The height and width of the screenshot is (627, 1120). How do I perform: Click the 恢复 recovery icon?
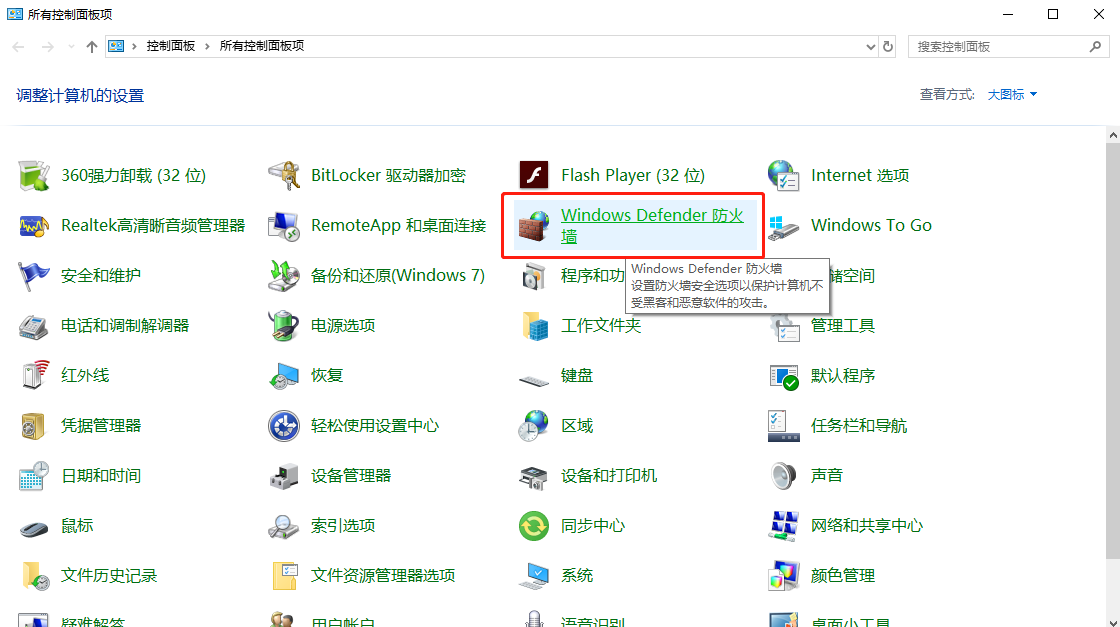click(284, 376)
